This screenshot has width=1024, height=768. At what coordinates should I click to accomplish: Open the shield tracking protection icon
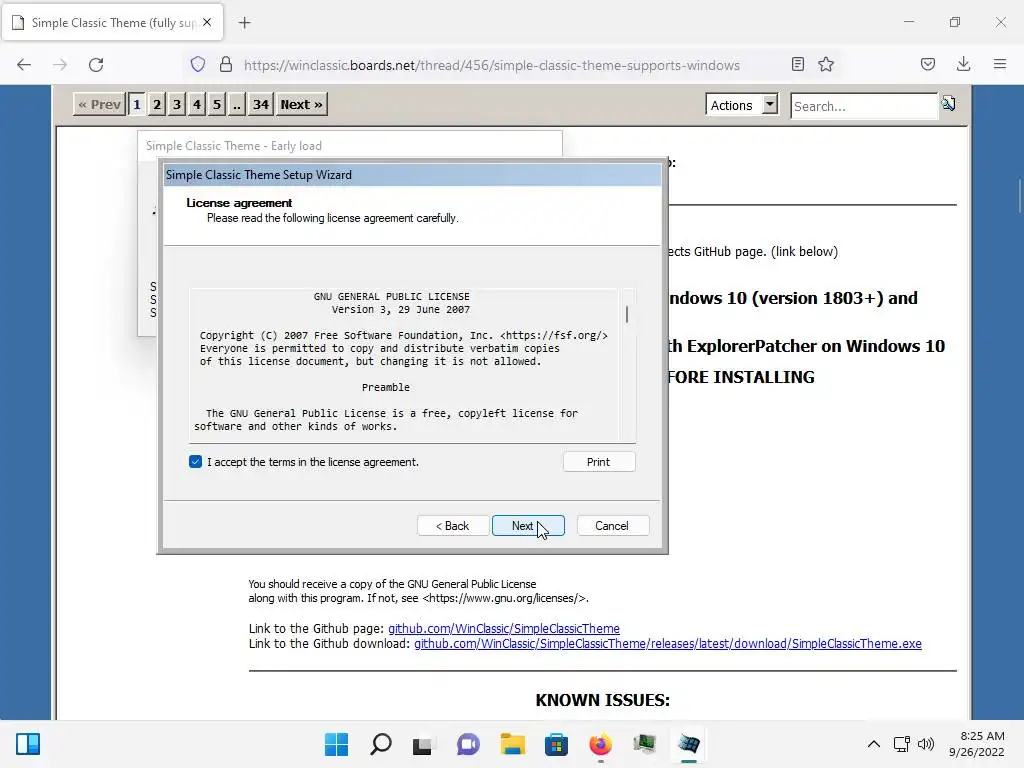click(x=198, y=65)
